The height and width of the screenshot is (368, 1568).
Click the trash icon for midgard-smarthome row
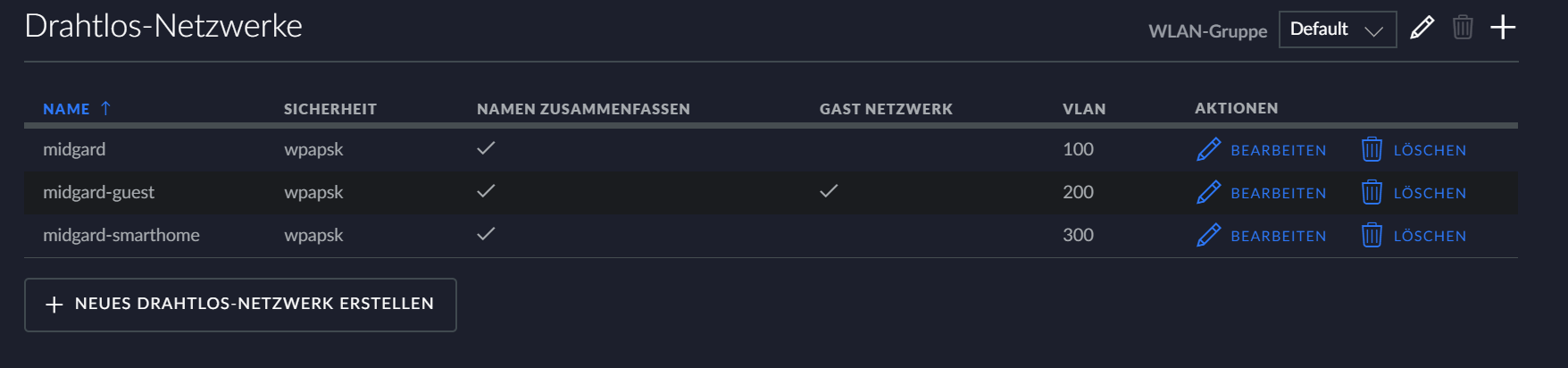pos(1372,235)
